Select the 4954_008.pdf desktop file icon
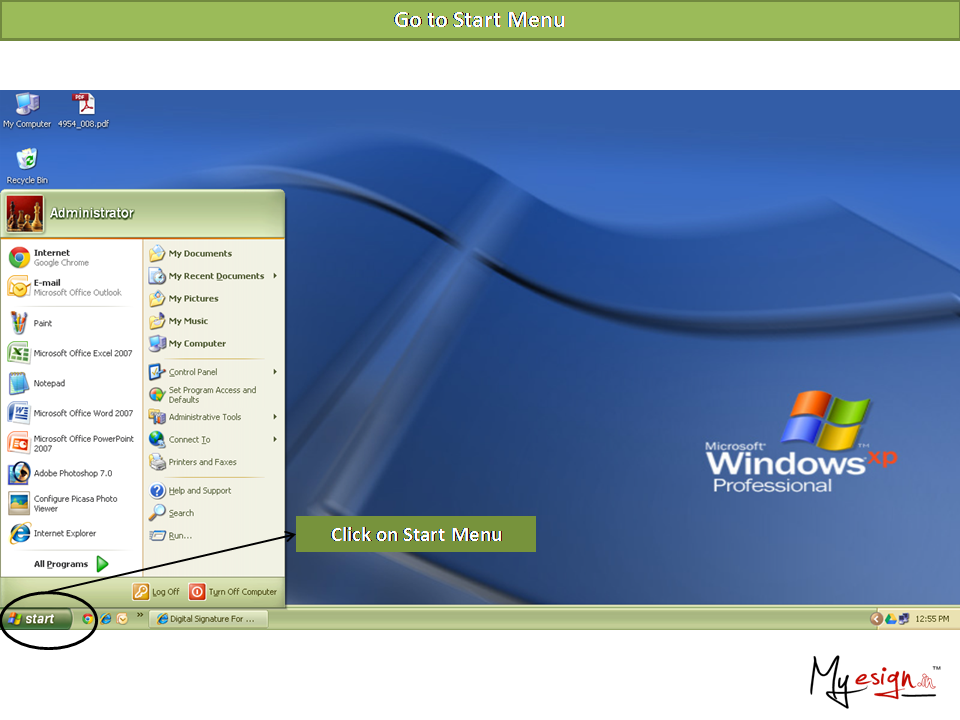960x720 pixels. [83, 106]
